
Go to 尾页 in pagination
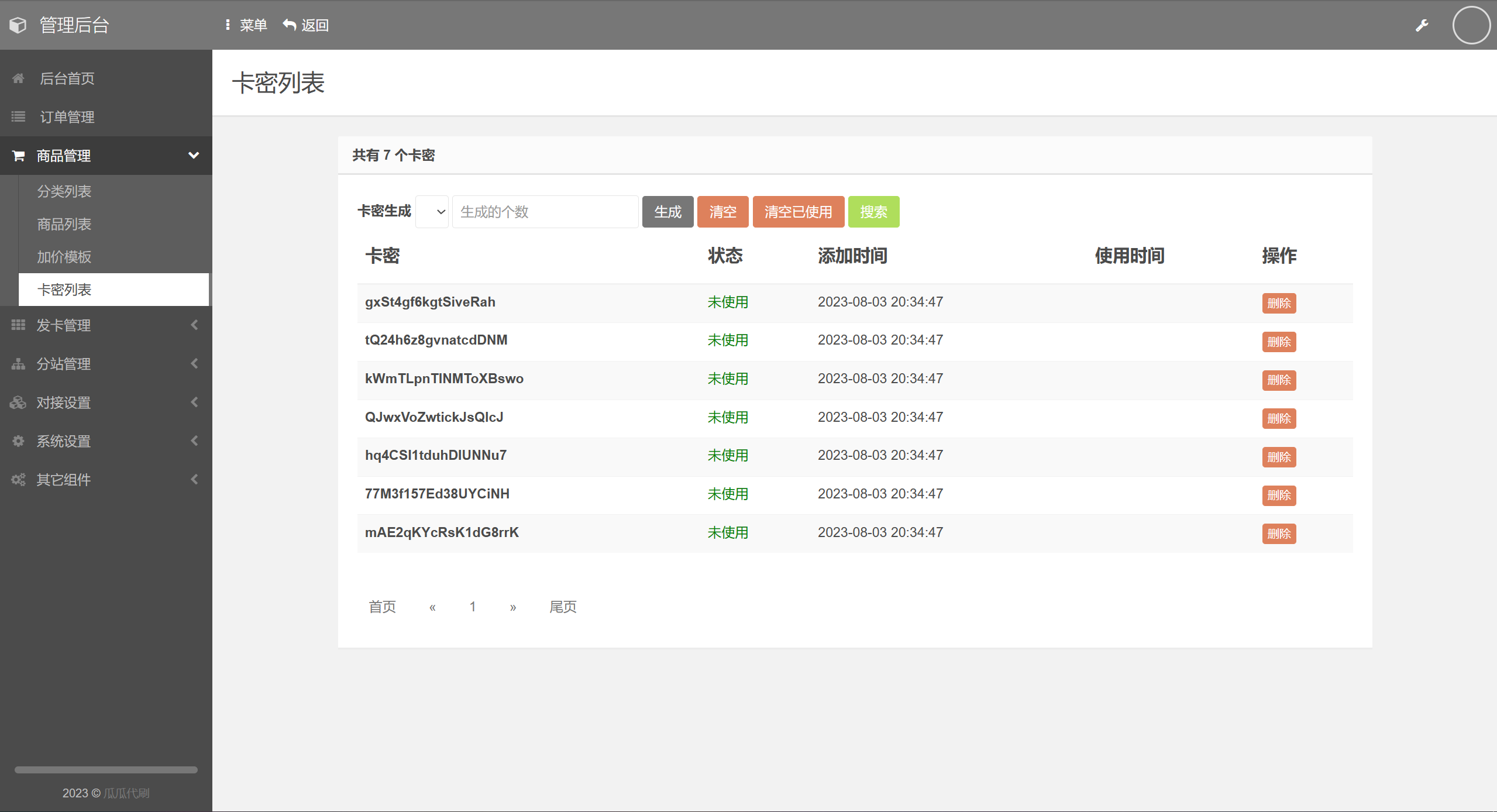click(x=563, y=607)
